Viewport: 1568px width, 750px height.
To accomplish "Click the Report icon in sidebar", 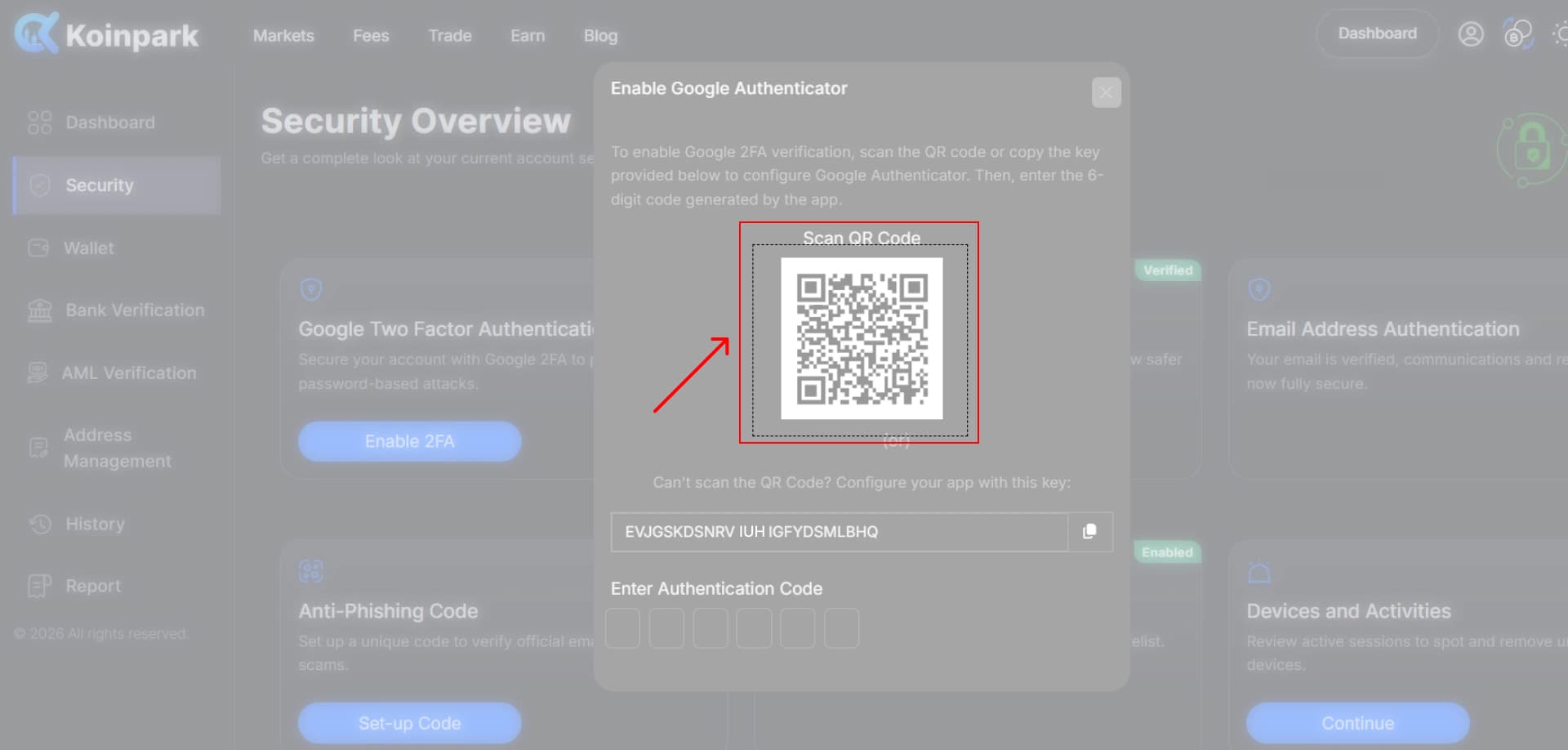I will pyautogui.click(x=39, y=586).
